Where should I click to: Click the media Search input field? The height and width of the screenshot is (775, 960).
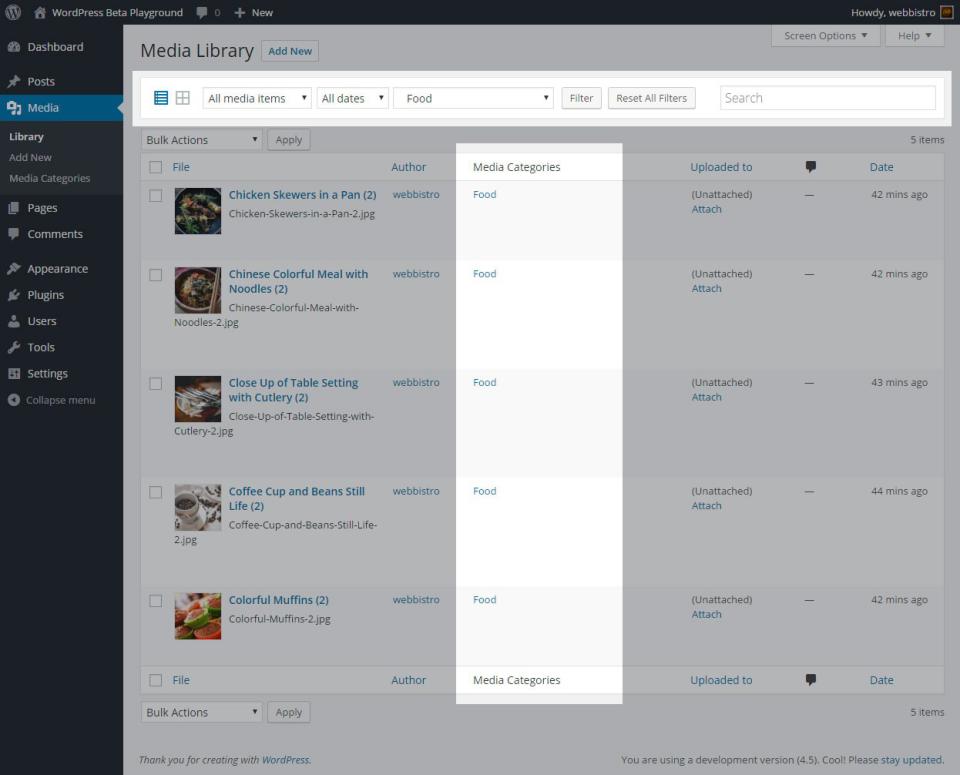click(x=827, y=98)
